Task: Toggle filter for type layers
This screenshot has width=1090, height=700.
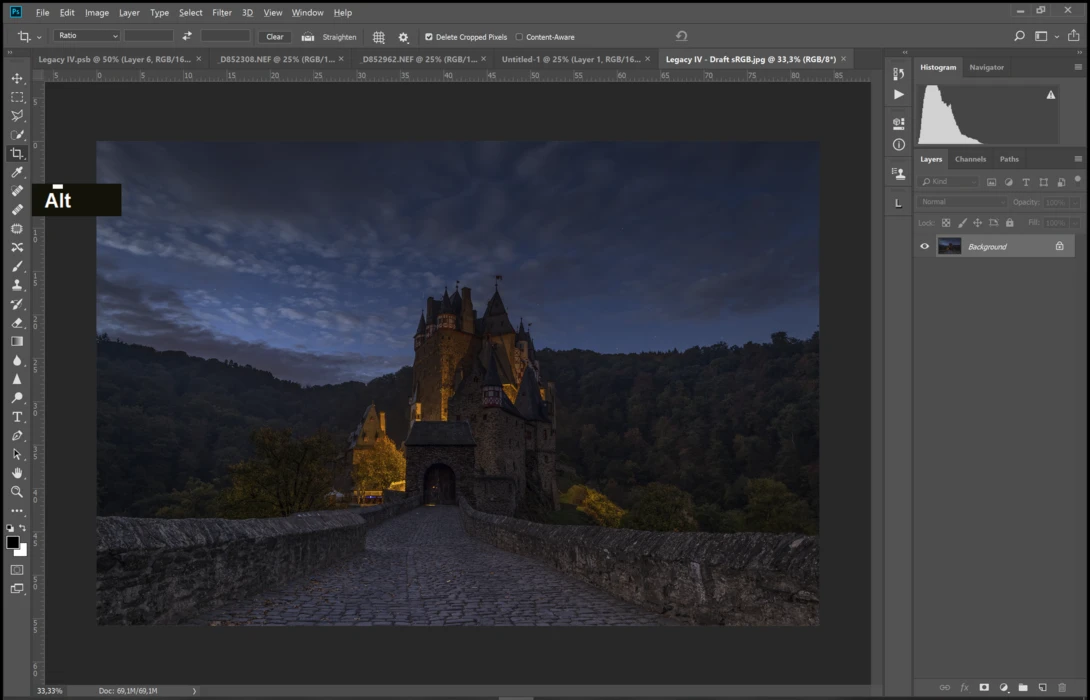Action: tap(1026, 182)
